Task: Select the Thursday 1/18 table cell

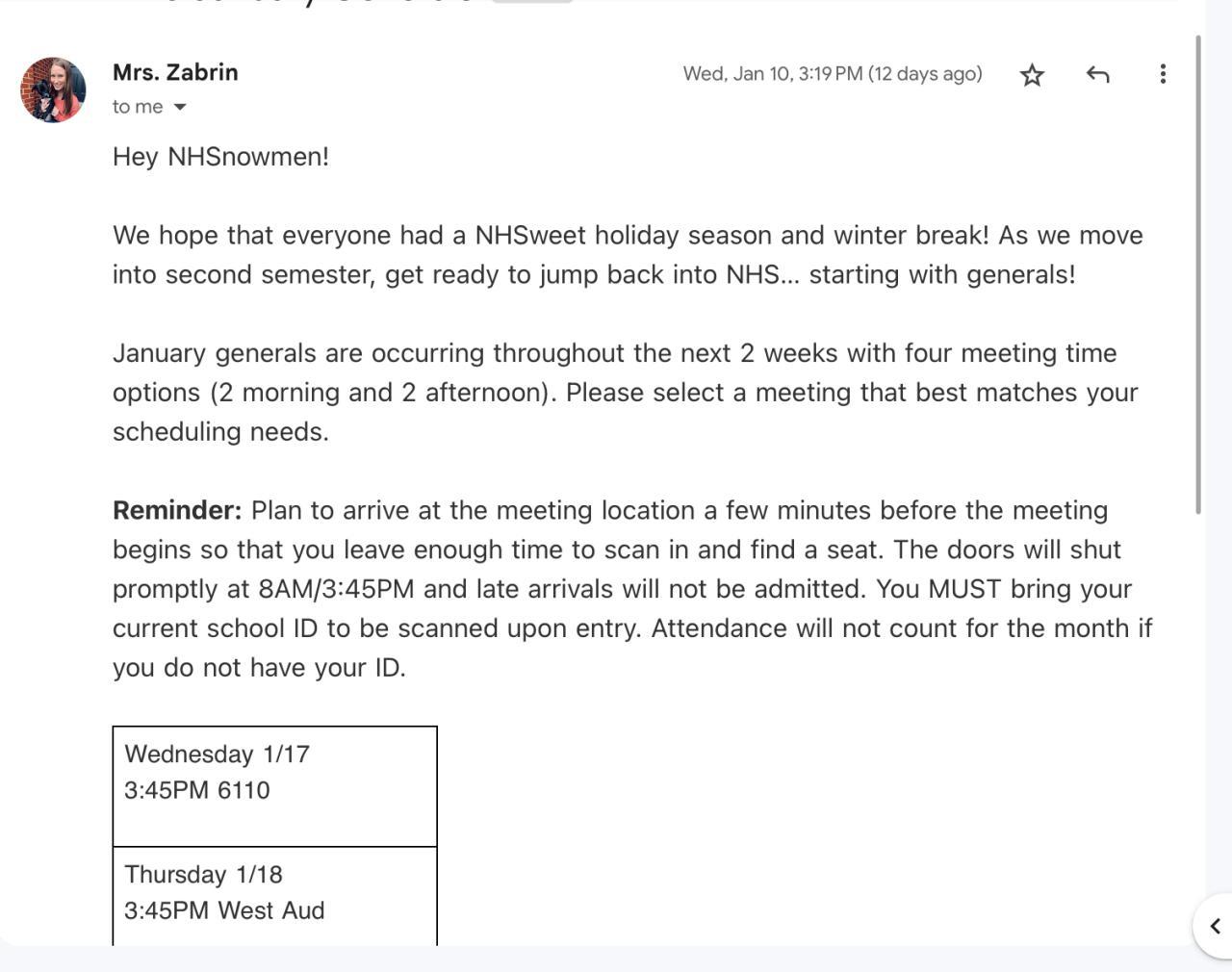Action: click(x=274, y=895)
